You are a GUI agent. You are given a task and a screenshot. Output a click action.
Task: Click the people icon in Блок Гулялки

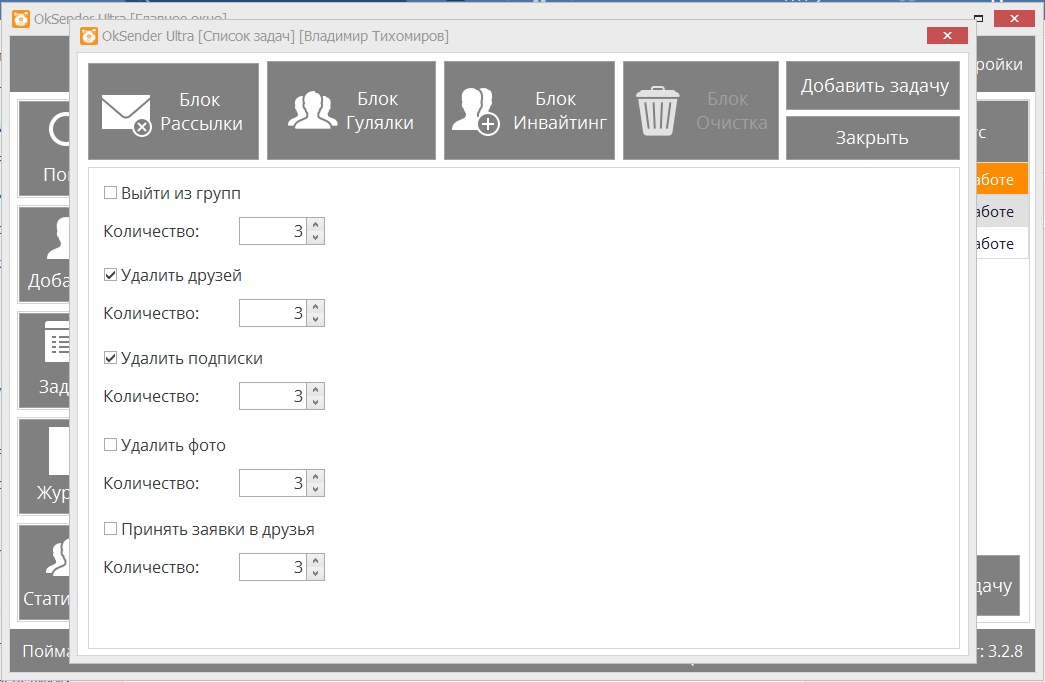point(312,111)
